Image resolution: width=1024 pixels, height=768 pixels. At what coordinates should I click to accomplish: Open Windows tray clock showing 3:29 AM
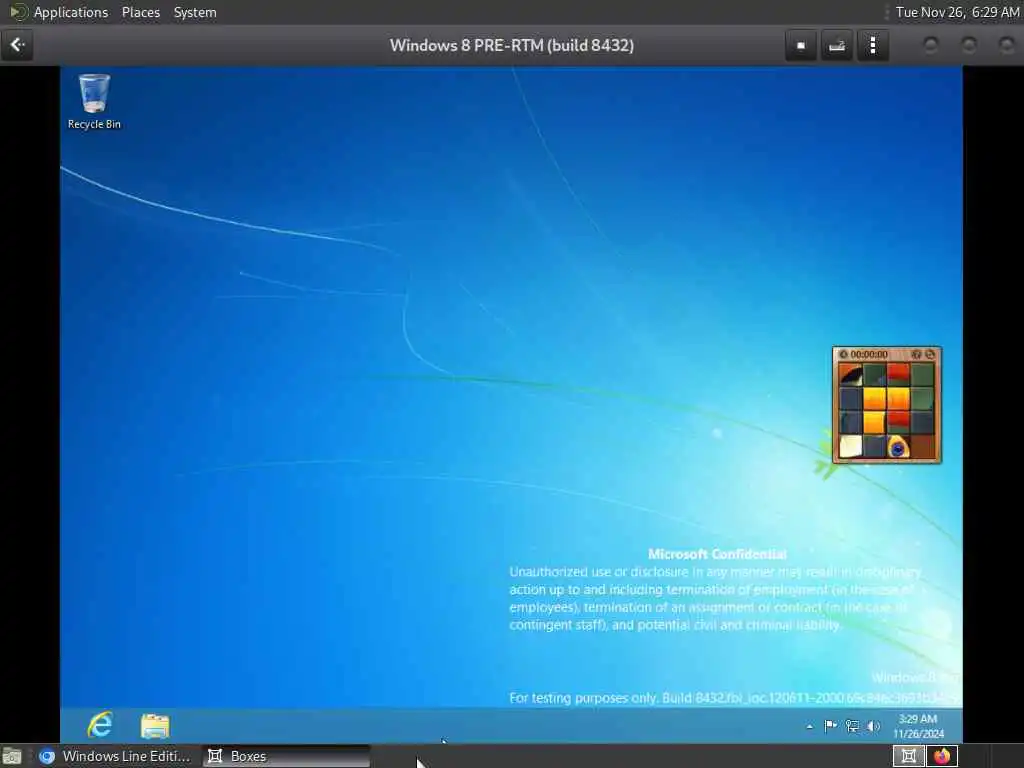[x=918, y=726]
